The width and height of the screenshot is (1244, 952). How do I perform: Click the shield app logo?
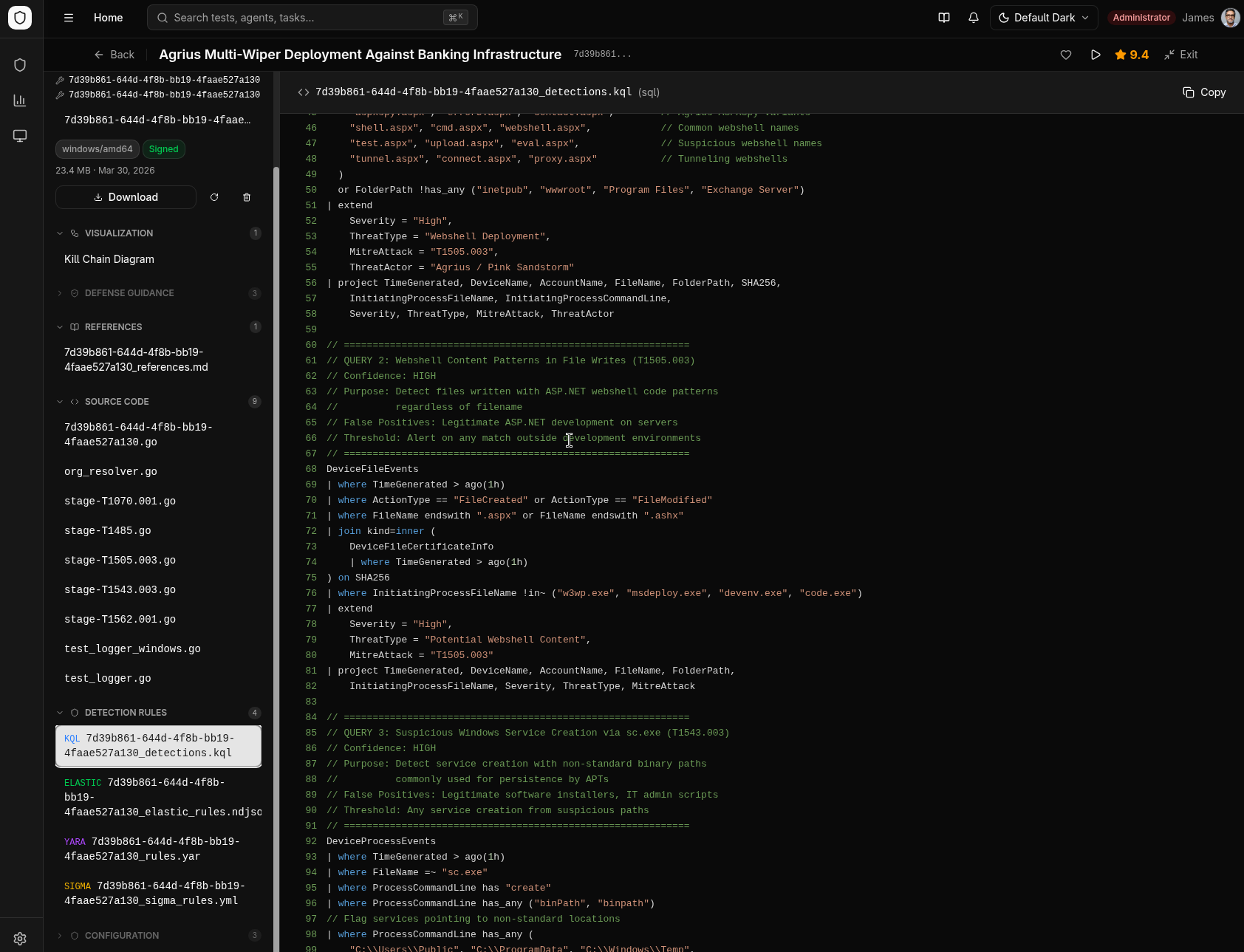[20, 18]
